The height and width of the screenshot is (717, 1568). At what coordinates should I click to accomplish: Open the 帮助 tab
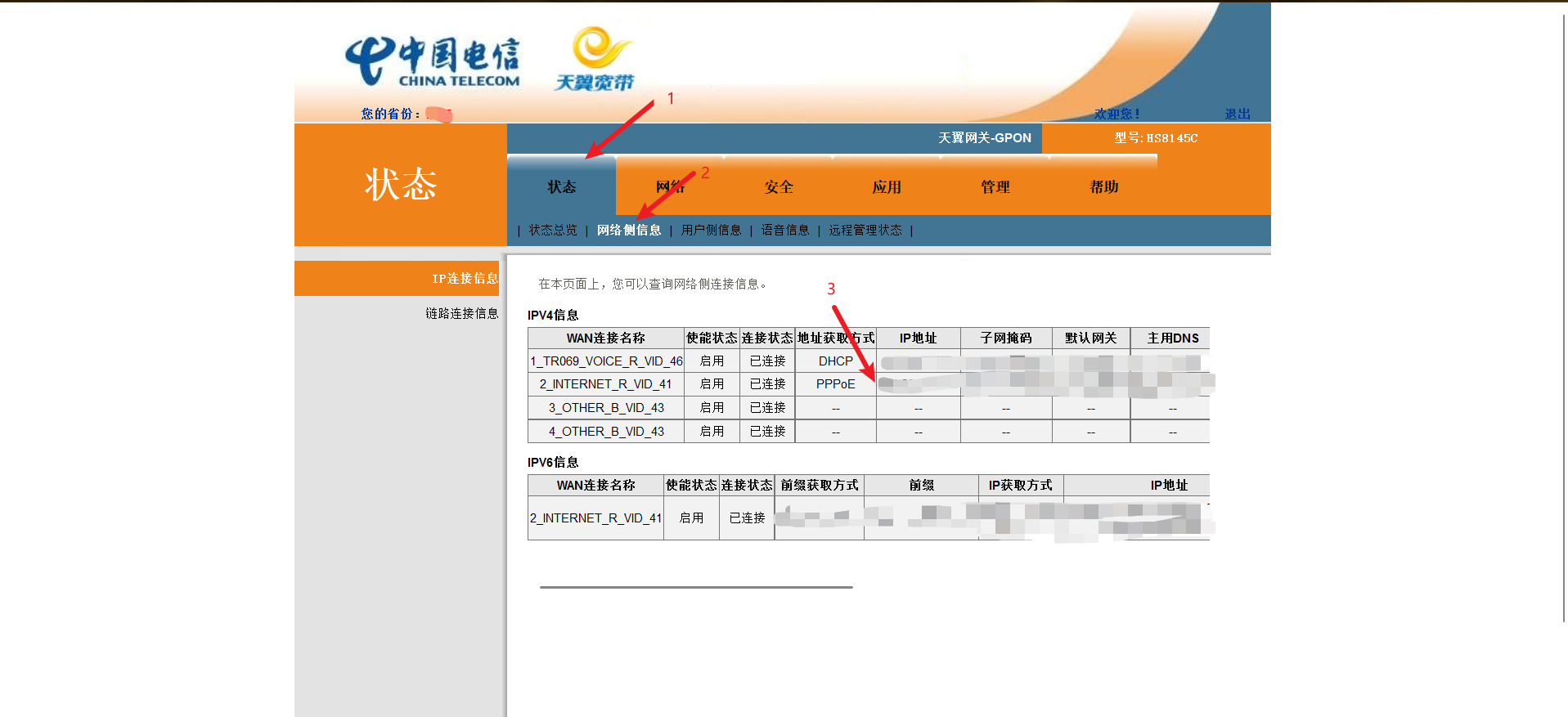coord(1103,187)
